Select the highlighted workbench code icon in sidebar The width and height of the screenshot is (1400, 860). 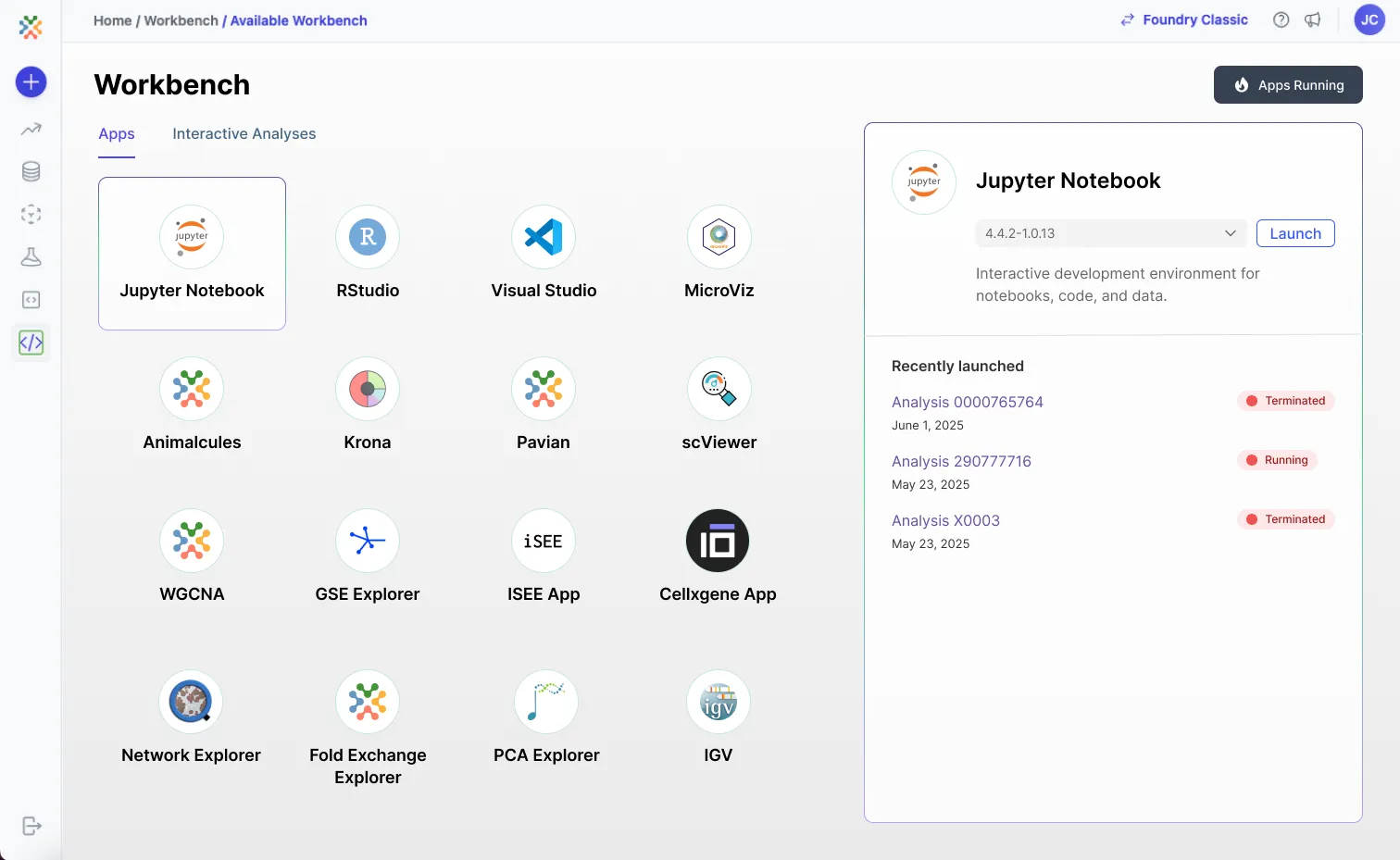[x=31, y=343]
